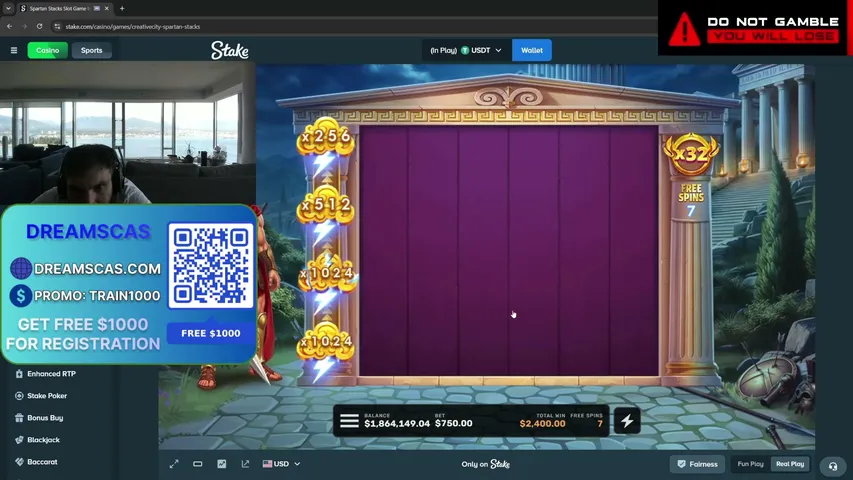Open the hamburger sidebar menu

[14, 50]
